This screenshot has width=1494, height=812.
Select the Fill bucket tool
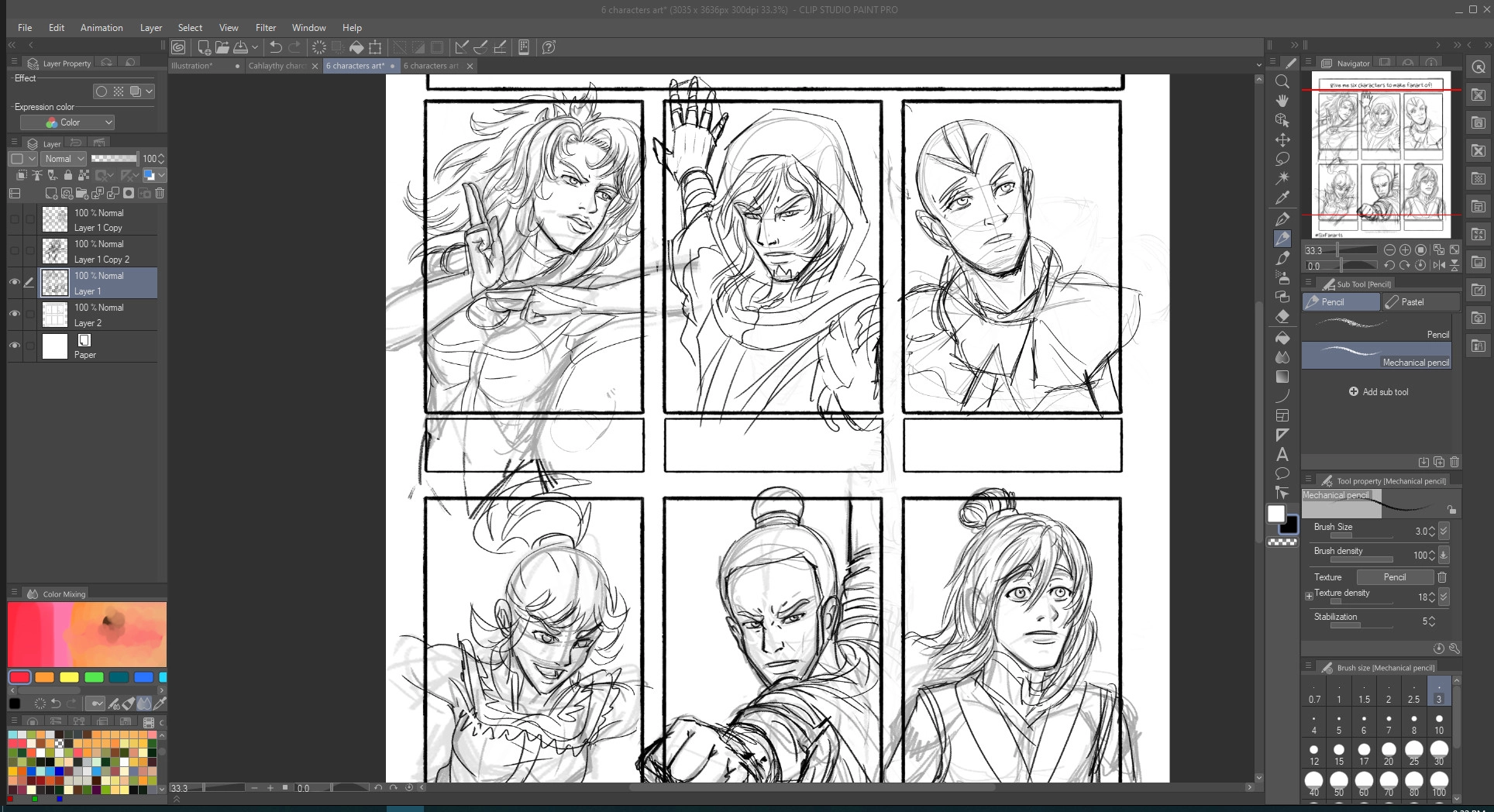coord(1282,338)
